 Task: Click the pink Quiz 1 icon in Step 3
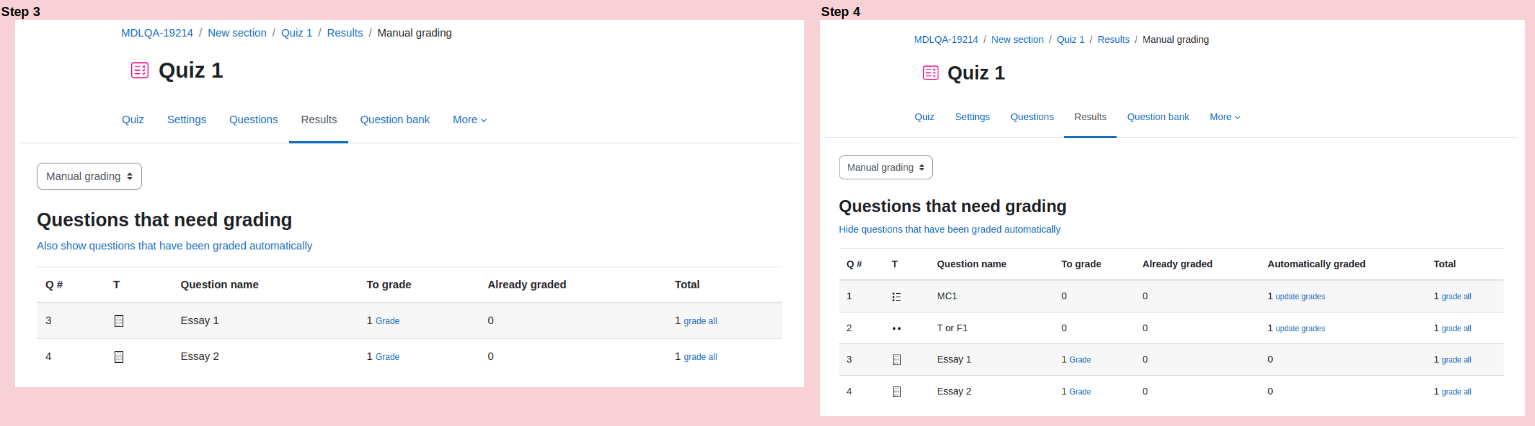(139, 70)
